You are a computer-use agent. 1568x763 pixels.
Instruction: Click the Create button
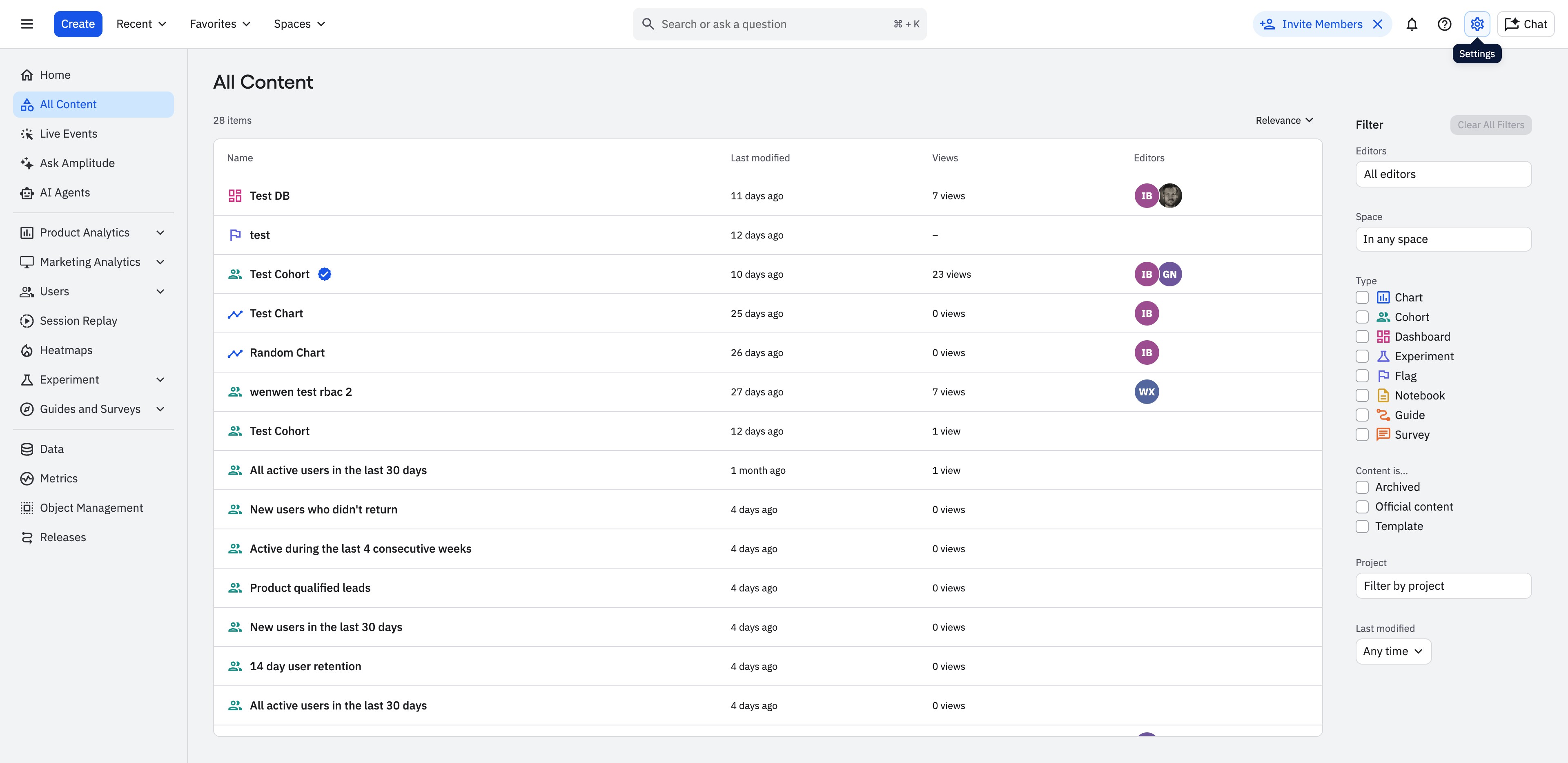click(78, 24)
